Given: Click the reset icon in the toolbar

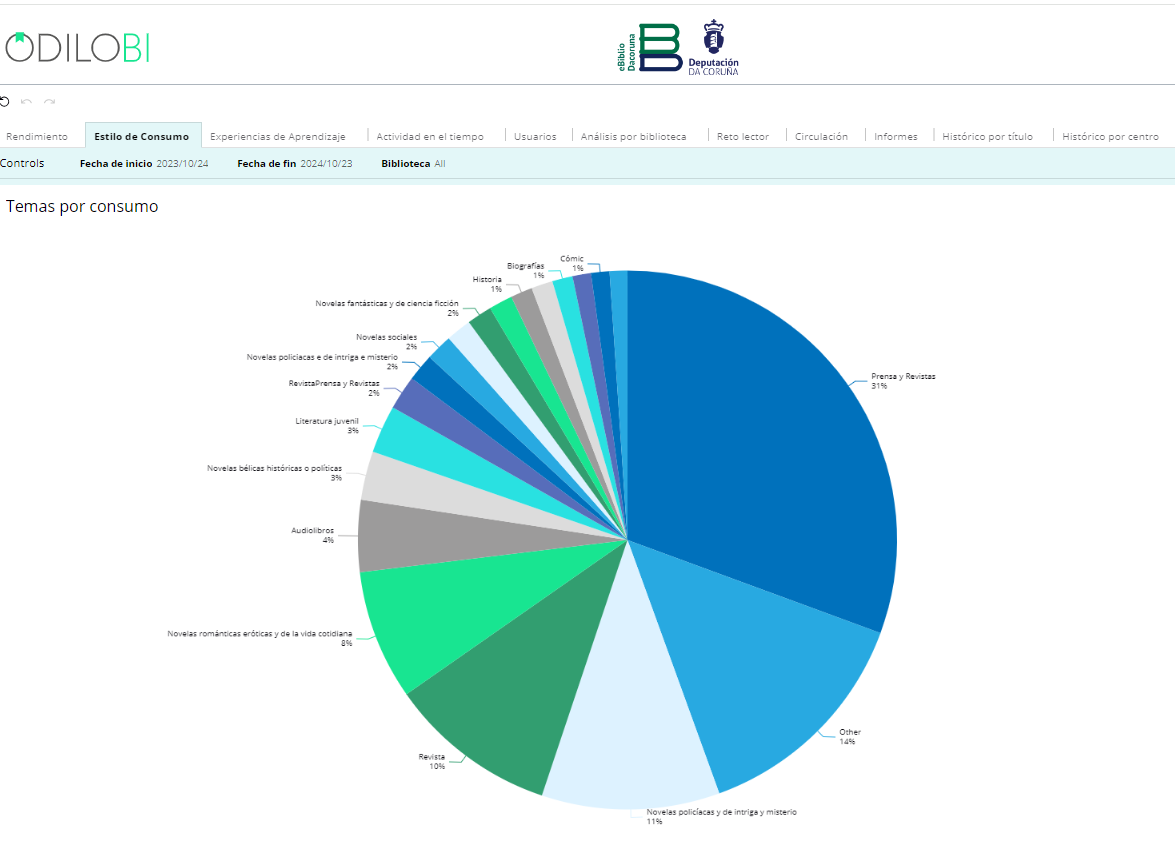Looking at the screenshot, I should 5,101.
